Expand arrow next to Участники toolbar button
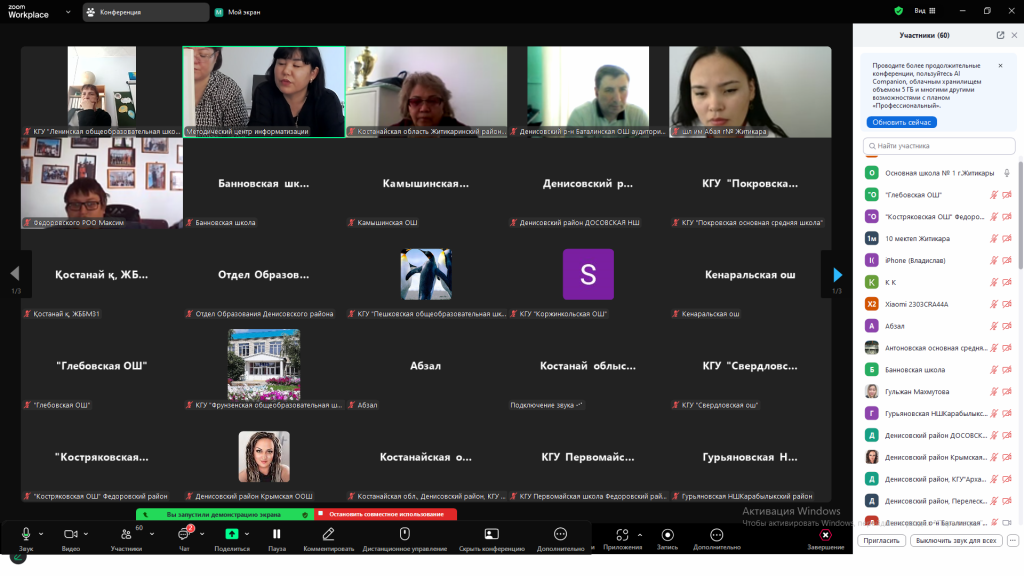The width and height of the screenshot is (1024, 576). click(x=152, y=534)
